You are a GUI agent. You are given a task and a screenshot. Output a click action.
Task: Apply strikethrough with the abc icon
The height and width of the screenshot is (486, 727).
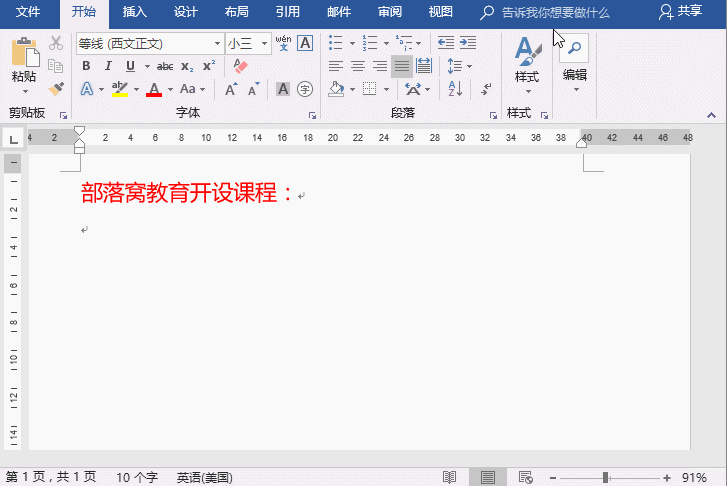[x=165, y=66]
